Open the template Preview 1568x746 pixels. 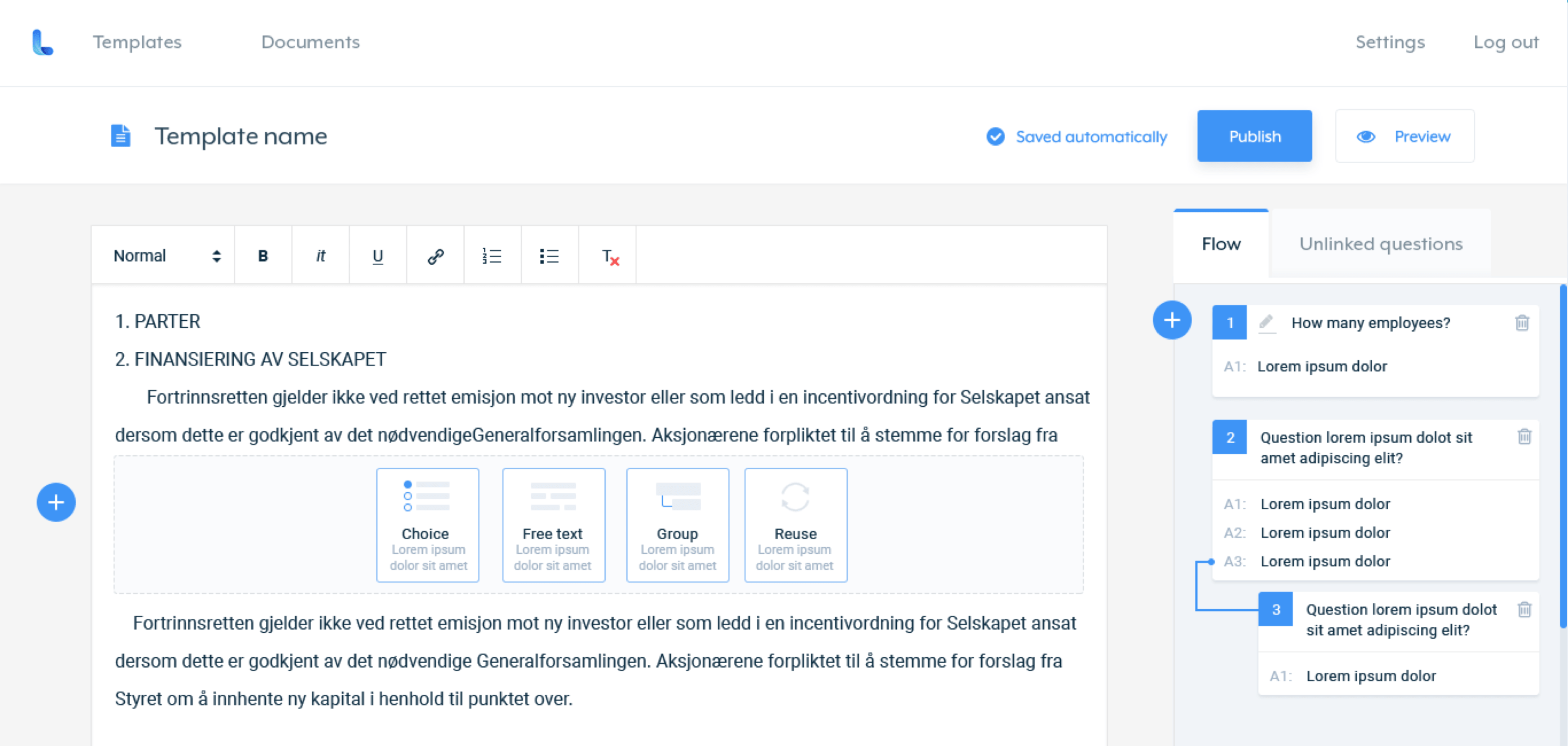[1404, 136]
